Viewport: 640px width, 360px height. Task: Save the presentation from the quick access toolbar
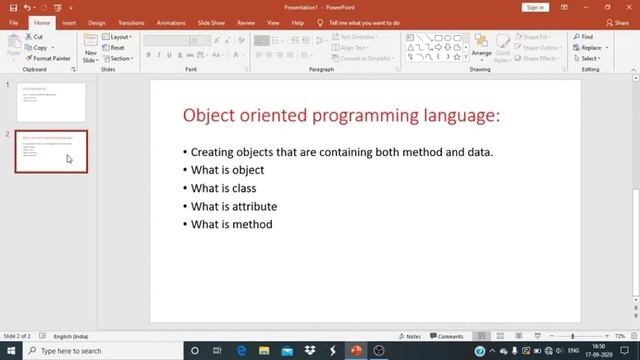pos(13,8)
